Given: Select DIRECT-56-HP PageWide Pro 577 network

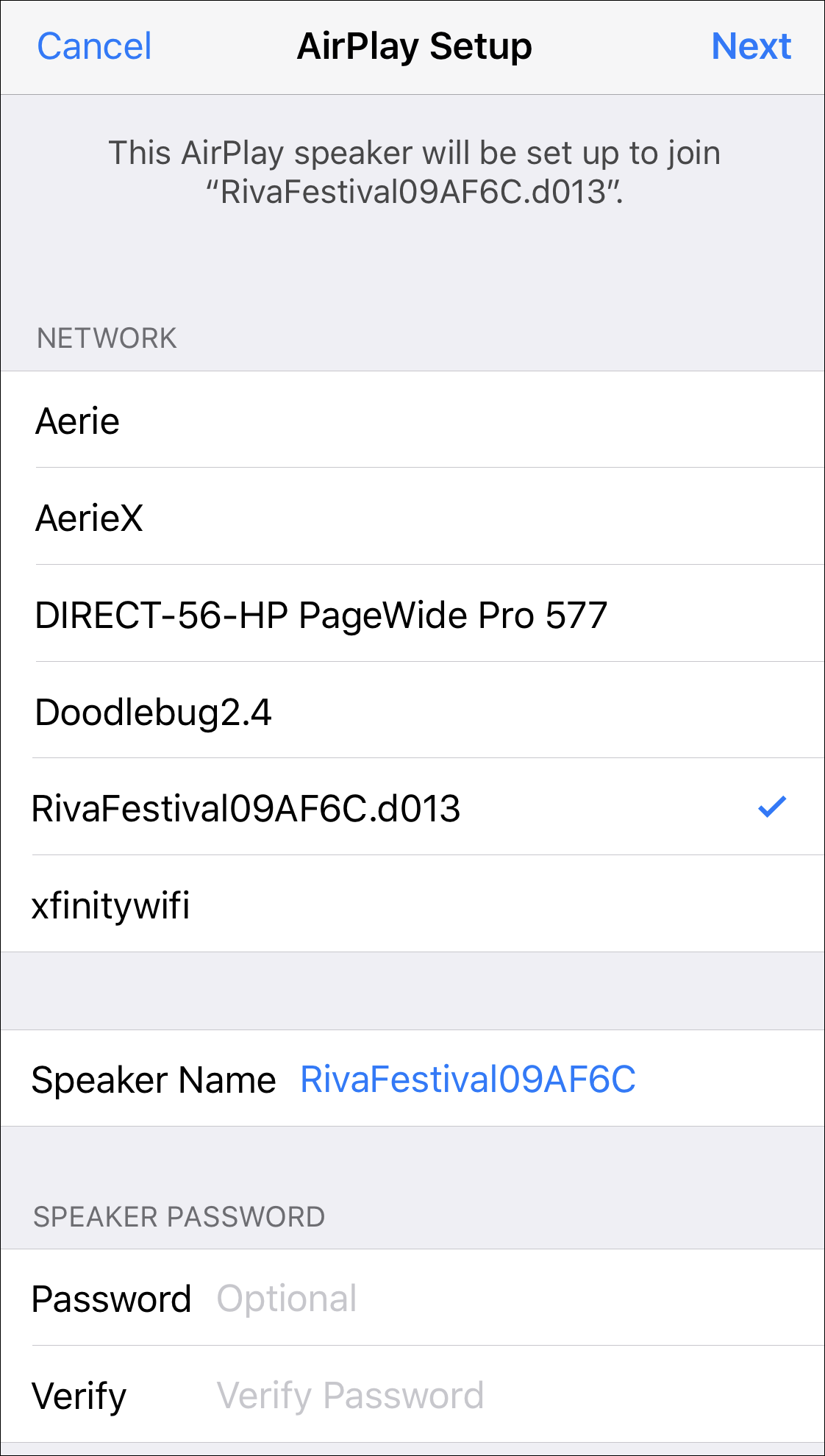Looking at the screenshot, I should pos(321,615).
